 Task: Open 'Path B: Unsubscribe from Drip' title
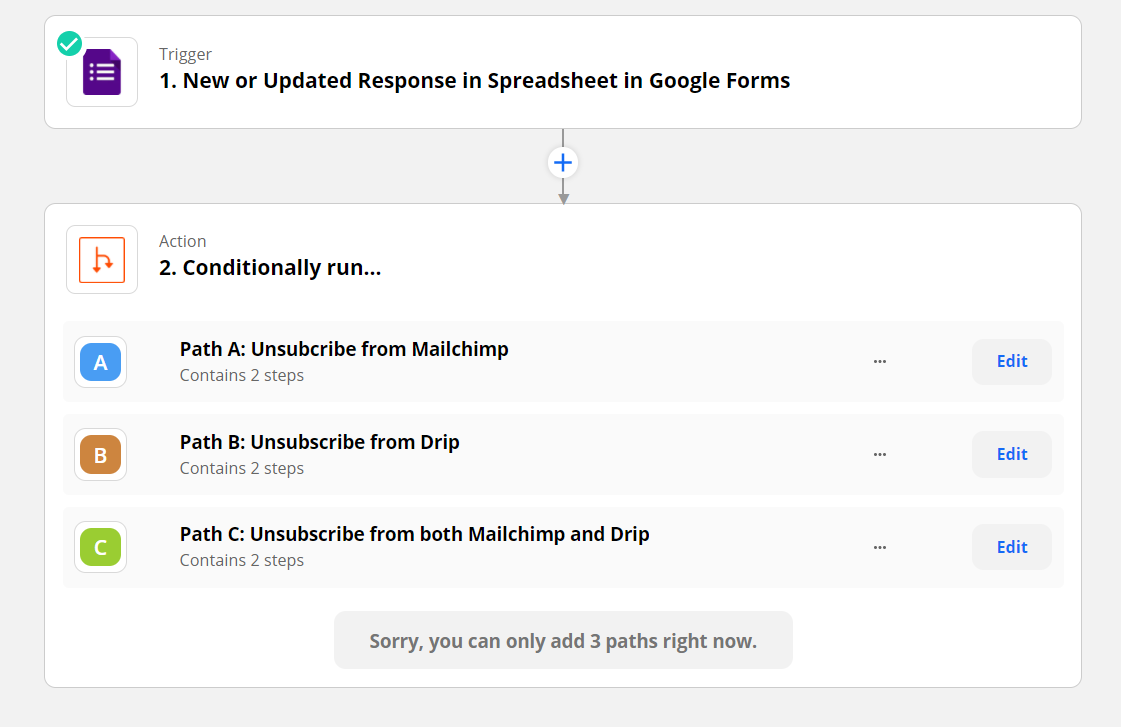(x=319, y=442)
